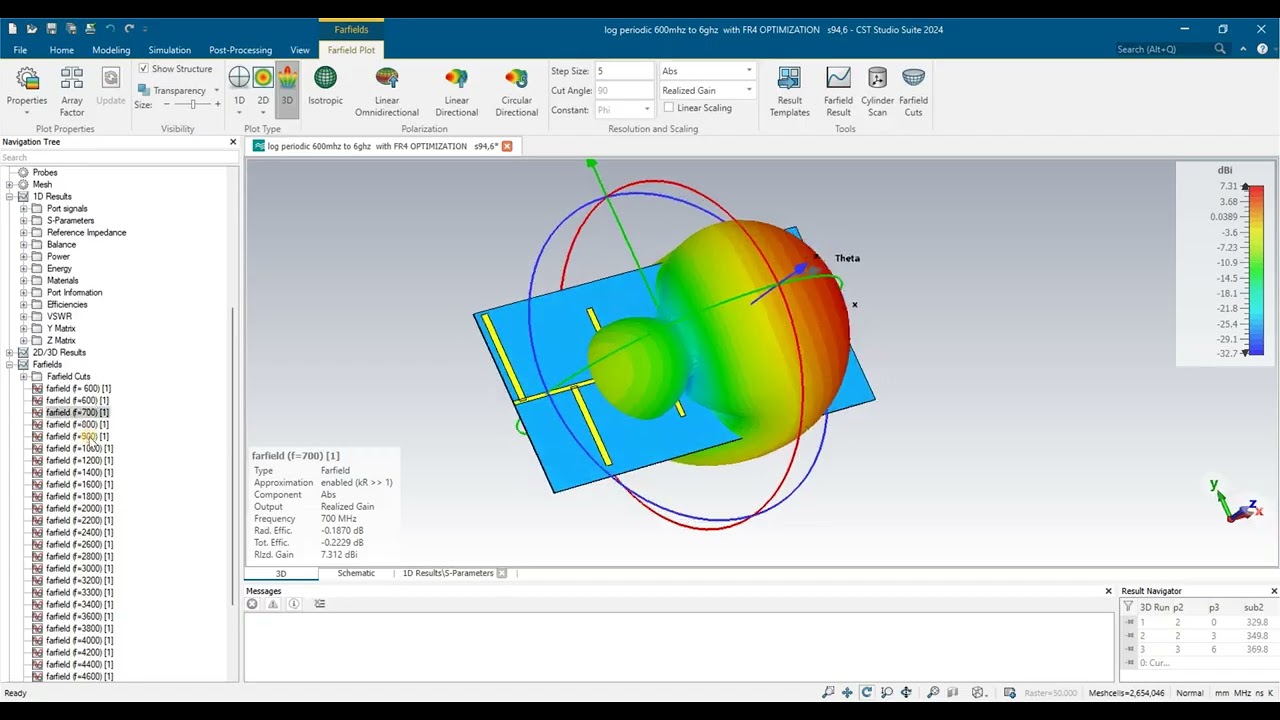Adjust the structure Size slider handle
The width and height of the screenshot is (1280, 720).
(191, 104)
